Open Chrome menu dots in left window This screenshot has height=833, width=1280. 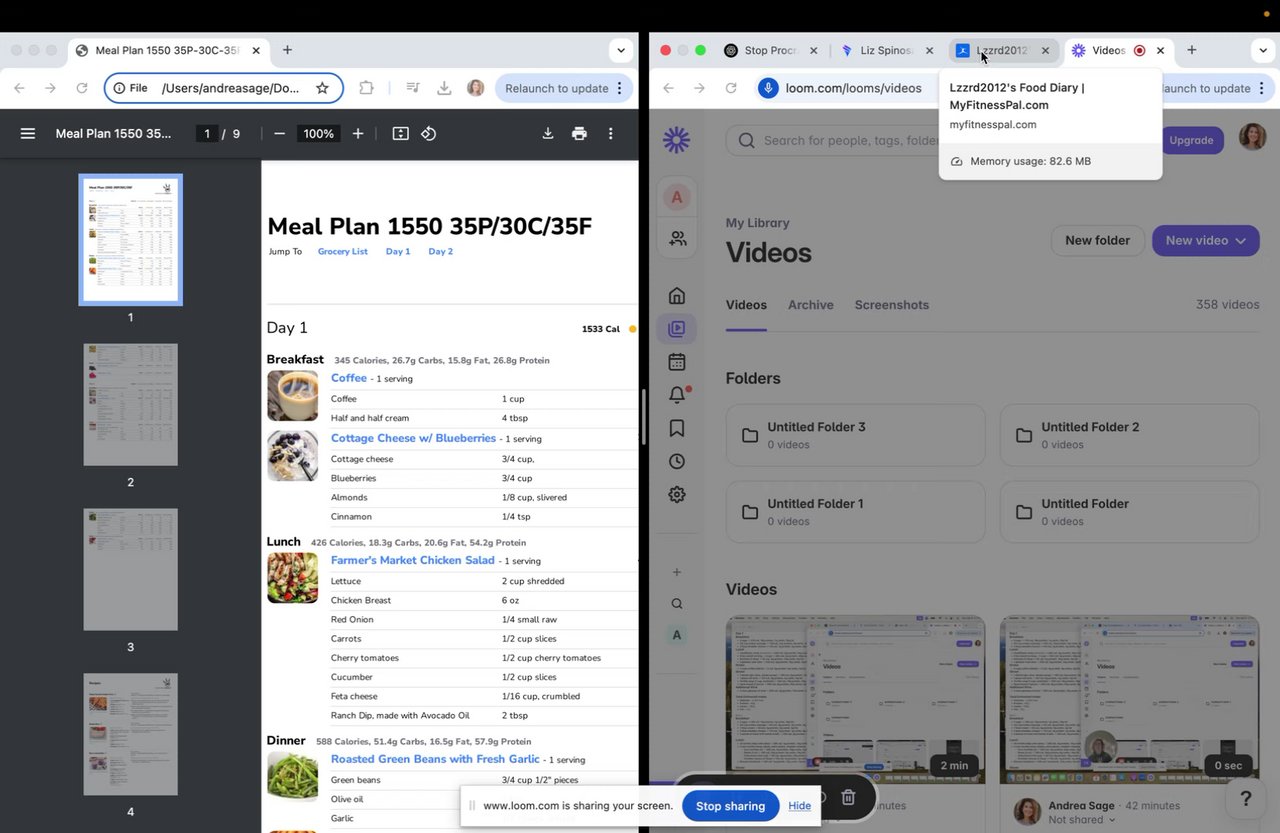620,88
